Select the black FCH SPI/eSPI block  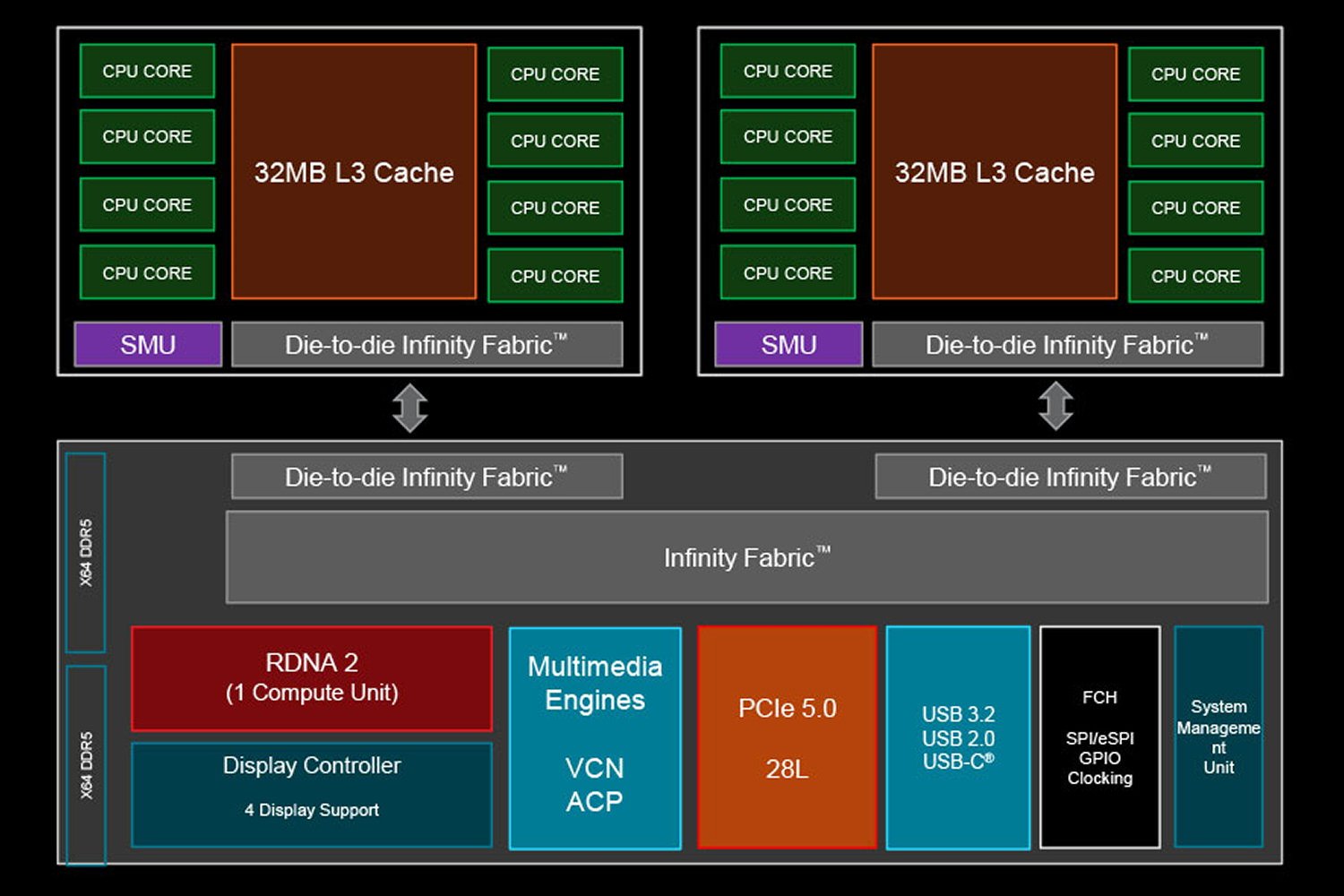click(x=1099, y=737)
